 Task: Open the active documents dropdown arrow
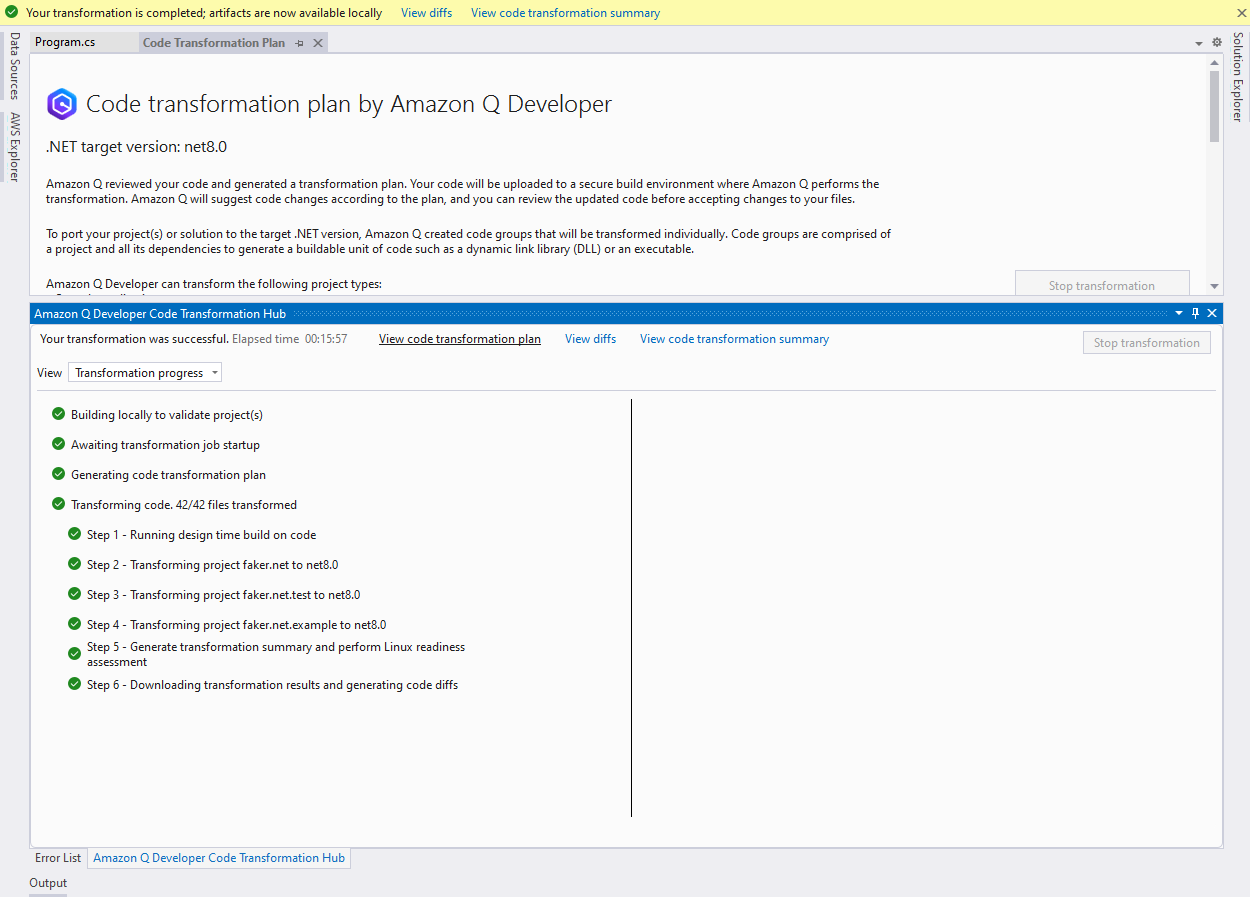point(1199,44)
